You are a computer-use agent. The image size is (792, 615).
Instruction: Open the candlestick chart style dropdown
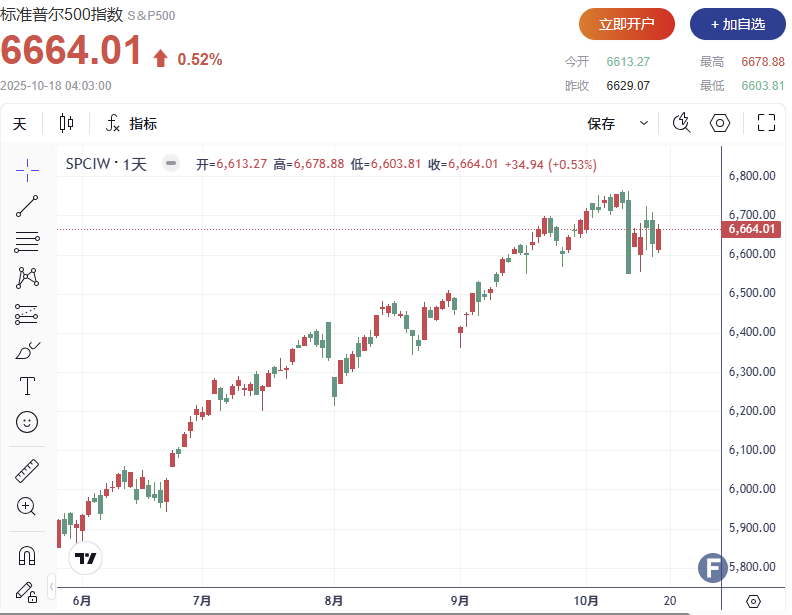click(67, 124)
